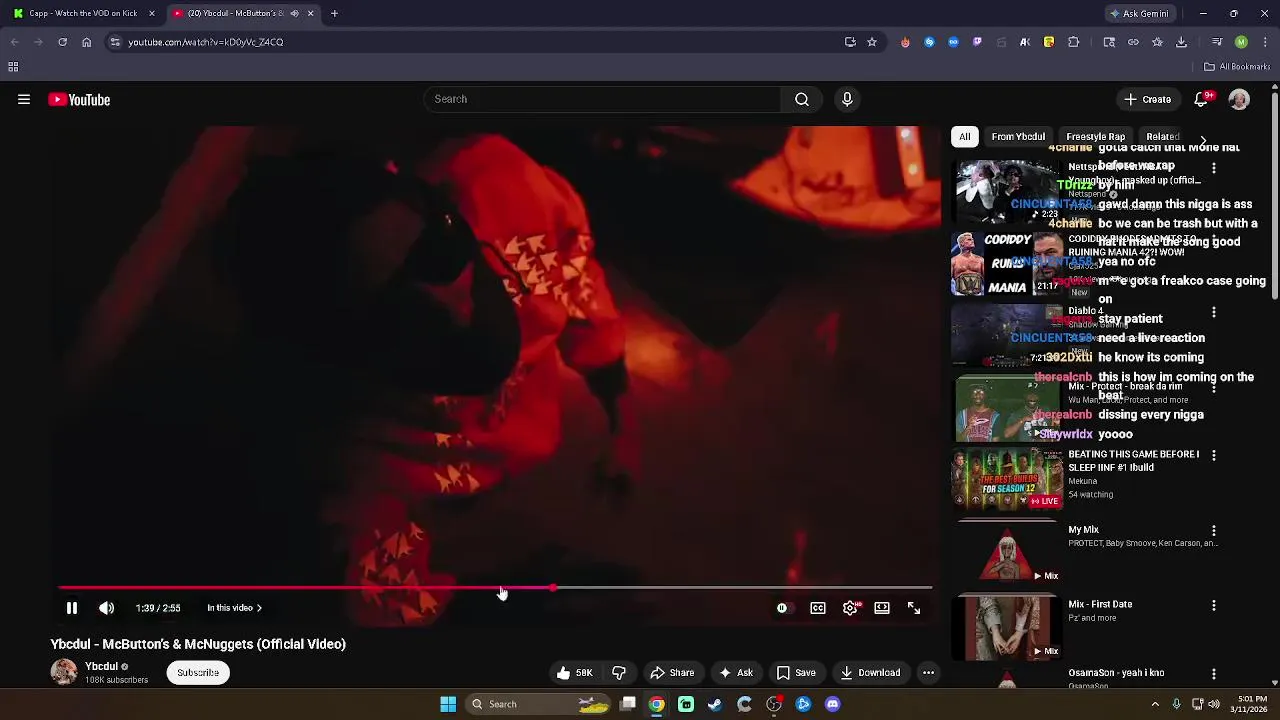Open the Ybcdul channel avatar

64,672
